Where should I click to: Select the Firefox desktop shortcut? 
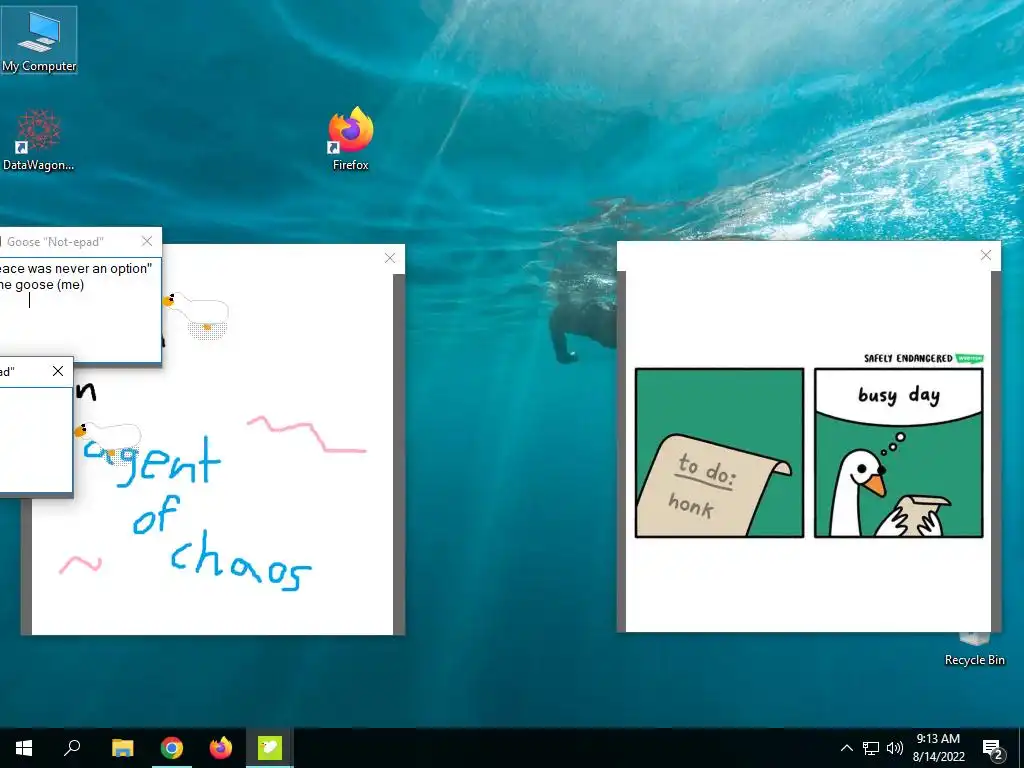click(x=351, y=140)
